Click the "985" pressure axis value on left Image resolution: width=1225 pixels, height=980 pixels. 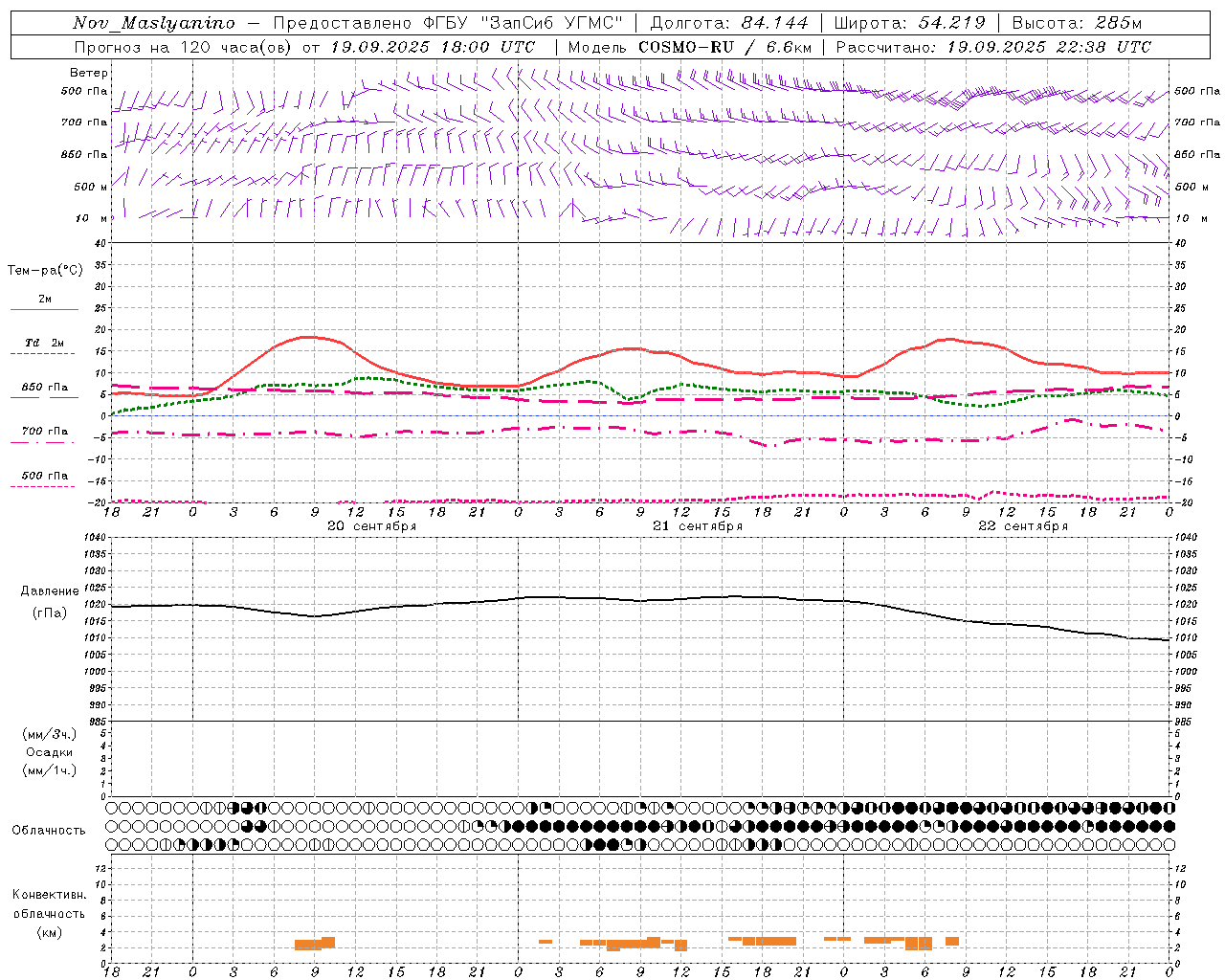pyautogui.click(x=97, y=721)
